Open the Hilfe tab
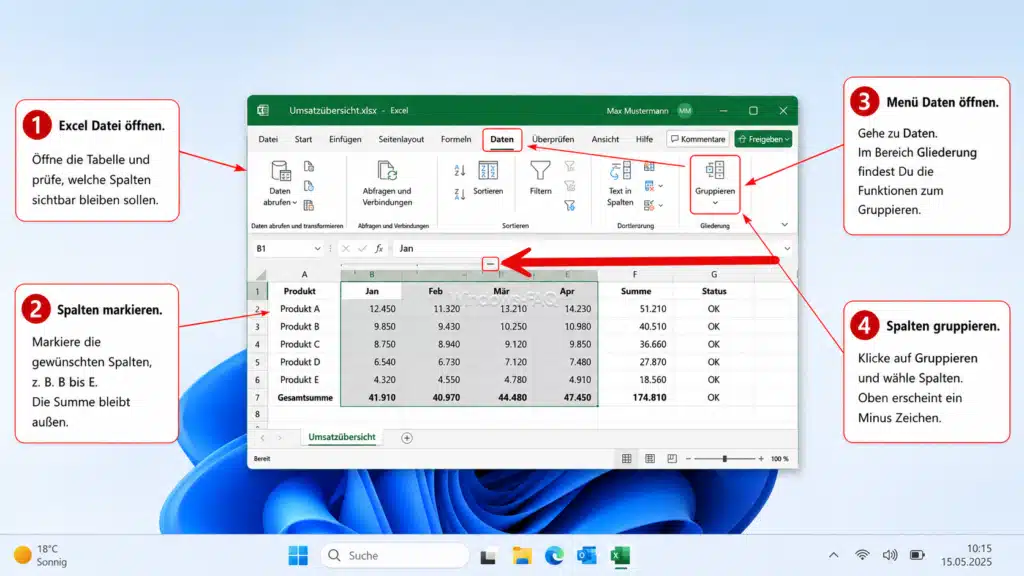Image resolution: width=1024 pixels, height=576 pixels. tap(644, 139)
